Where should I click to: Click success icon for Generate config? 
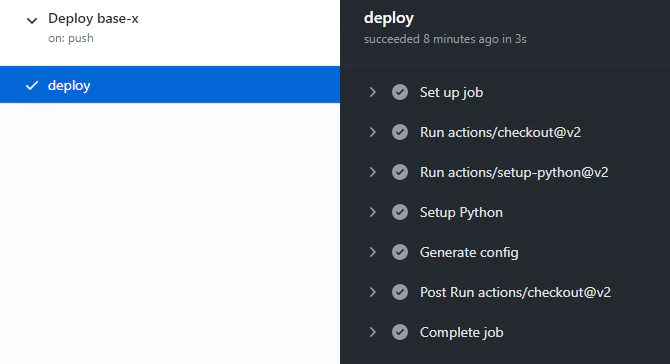point(400,252)
